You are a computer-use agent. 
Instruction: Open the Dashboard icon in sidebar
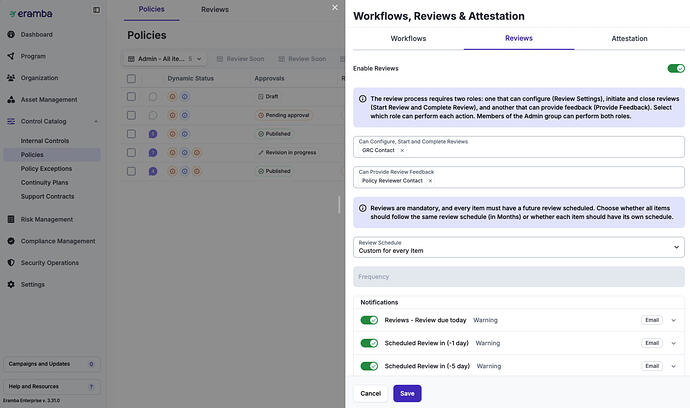tap(11, 34)
